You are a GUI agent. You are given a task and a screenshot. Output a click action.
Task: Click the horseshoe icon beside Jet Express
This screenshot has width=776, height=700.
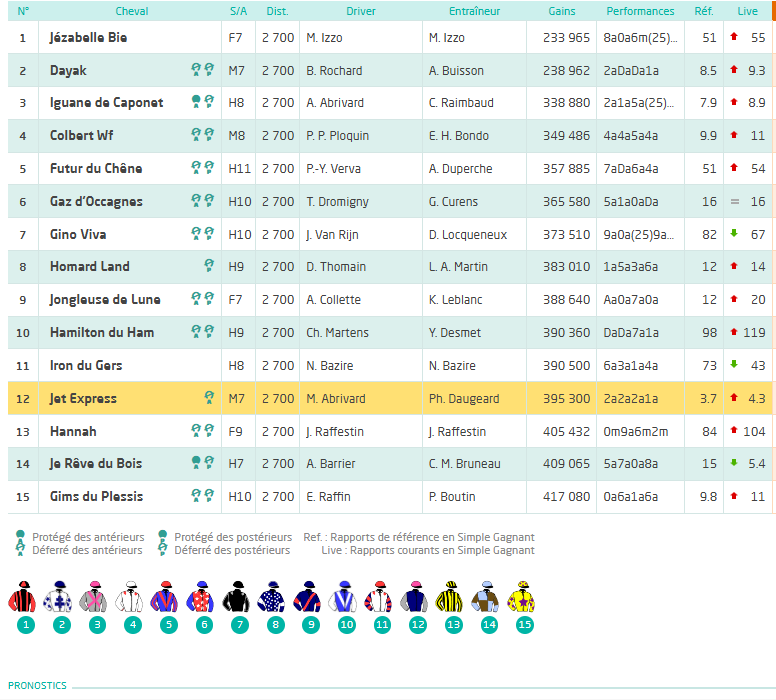coord(209,397)
